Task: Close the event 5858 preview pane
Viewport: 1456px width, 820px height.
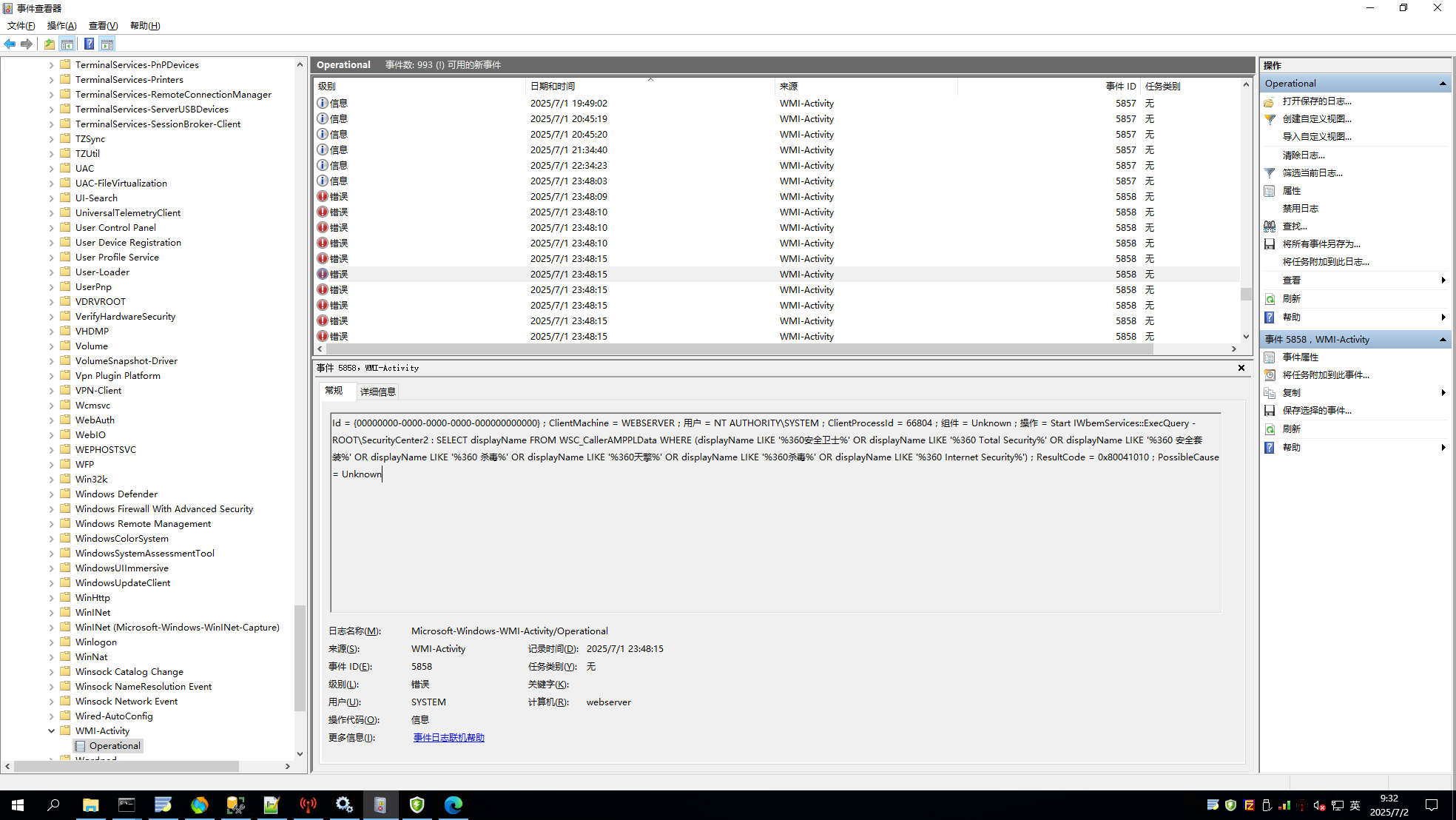Action: (1241, 368)
